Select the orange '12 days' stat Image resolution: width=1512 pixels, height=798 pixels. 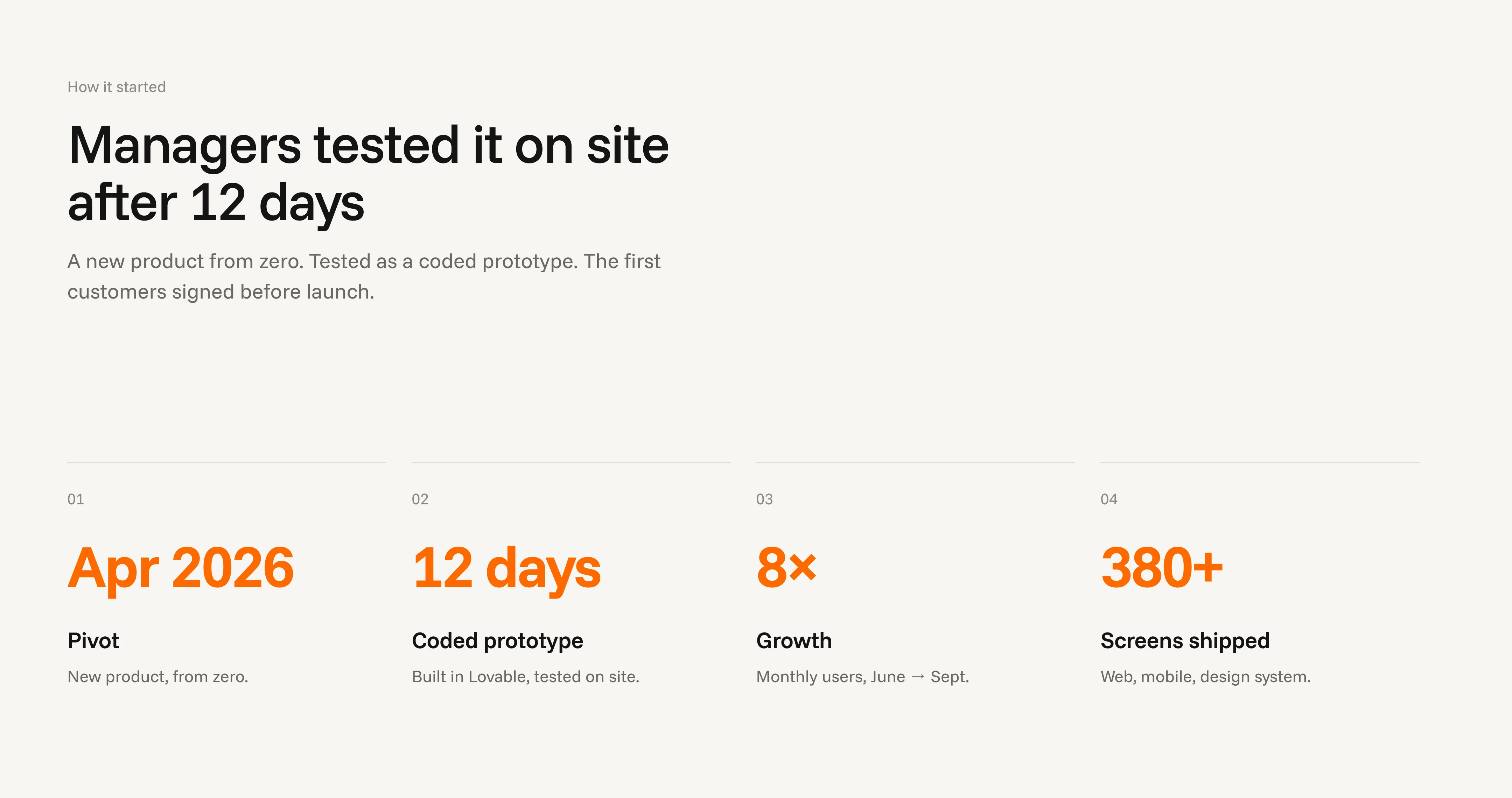[506, 569]
